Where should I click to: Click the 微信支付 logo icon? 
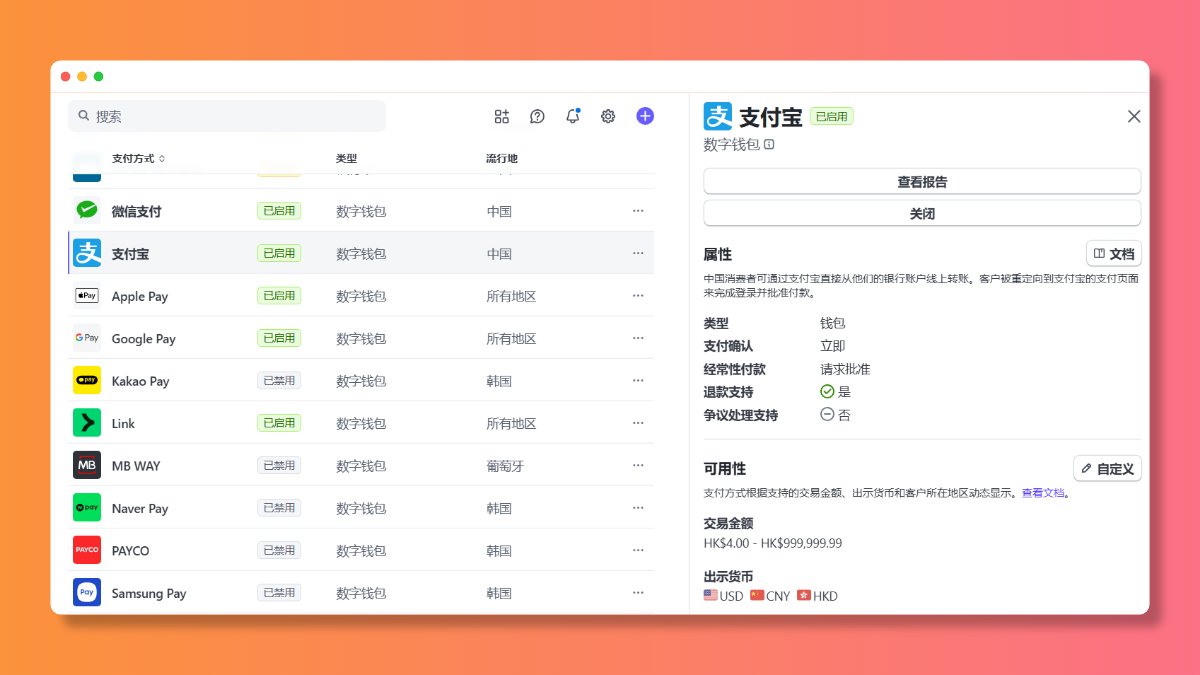tap(87, 211)
